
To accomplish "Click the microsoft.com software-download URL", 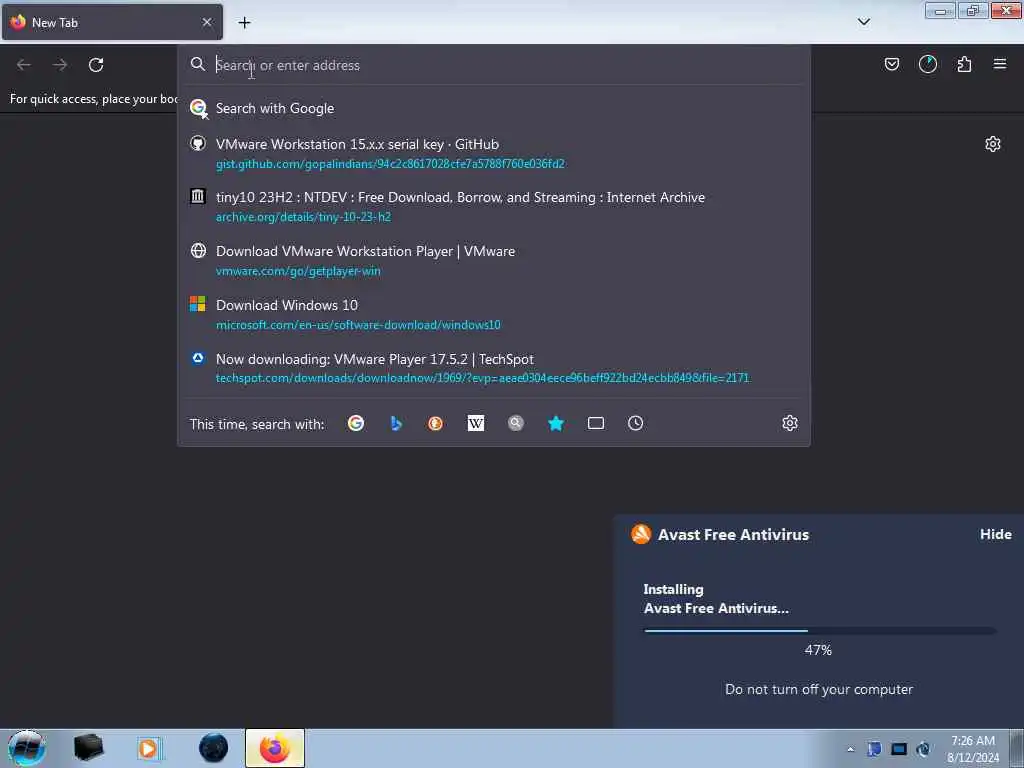I will tap(358, 325).
